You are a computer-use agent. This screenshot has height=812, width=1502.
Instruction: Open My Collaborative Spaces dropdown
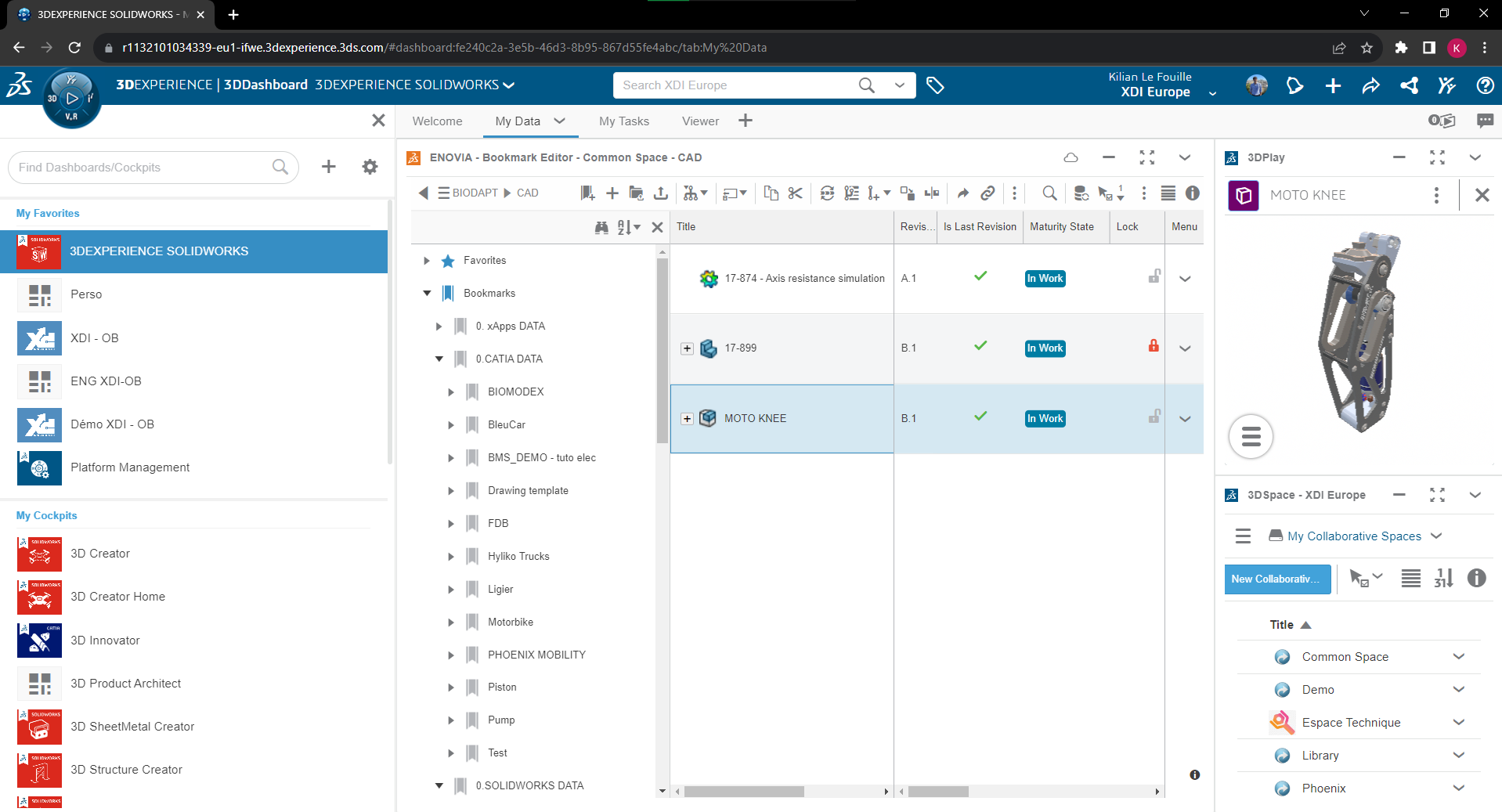[1436, 536]
